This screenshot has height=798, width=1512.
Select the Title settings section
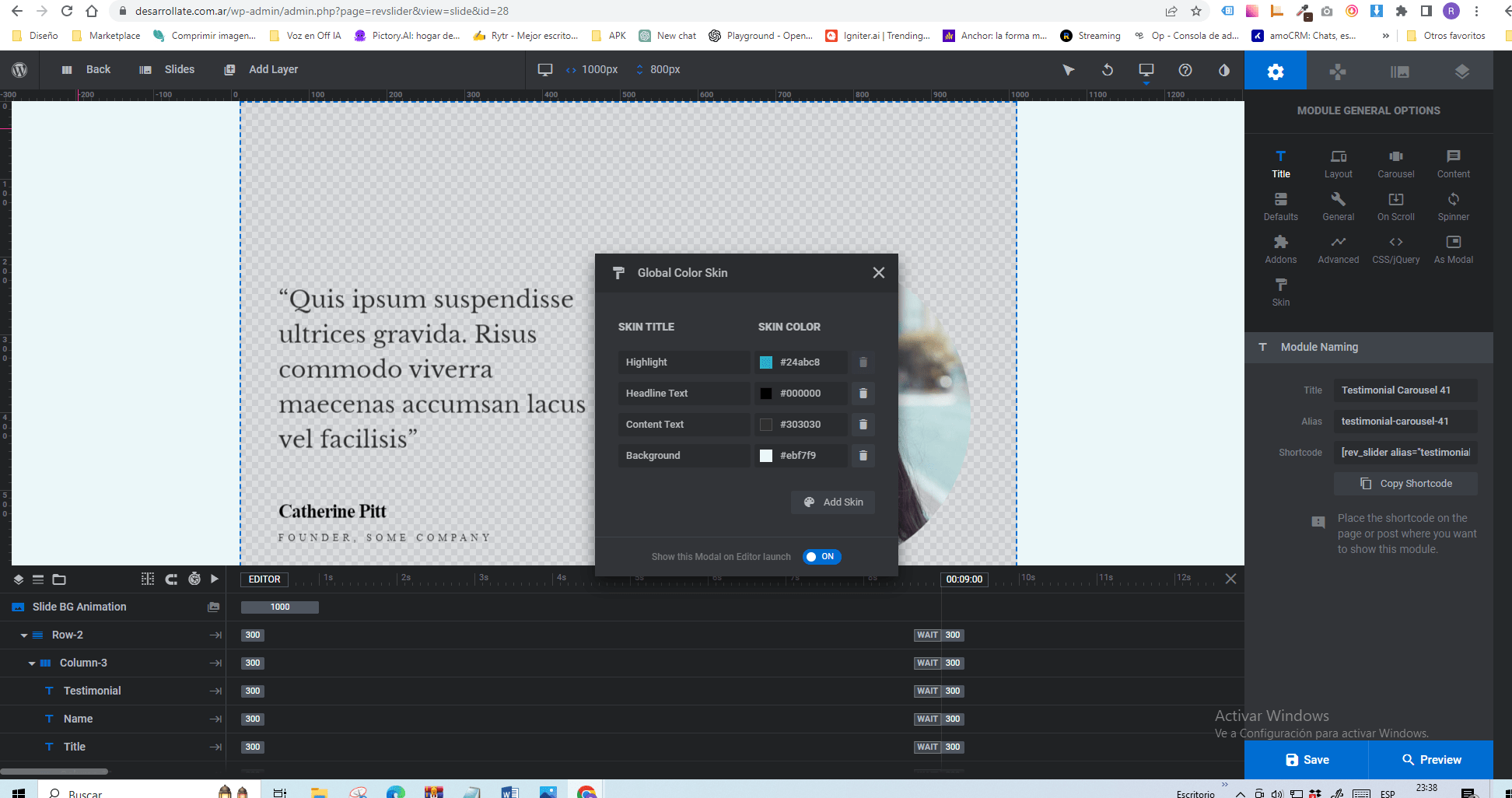(1281, 164)
